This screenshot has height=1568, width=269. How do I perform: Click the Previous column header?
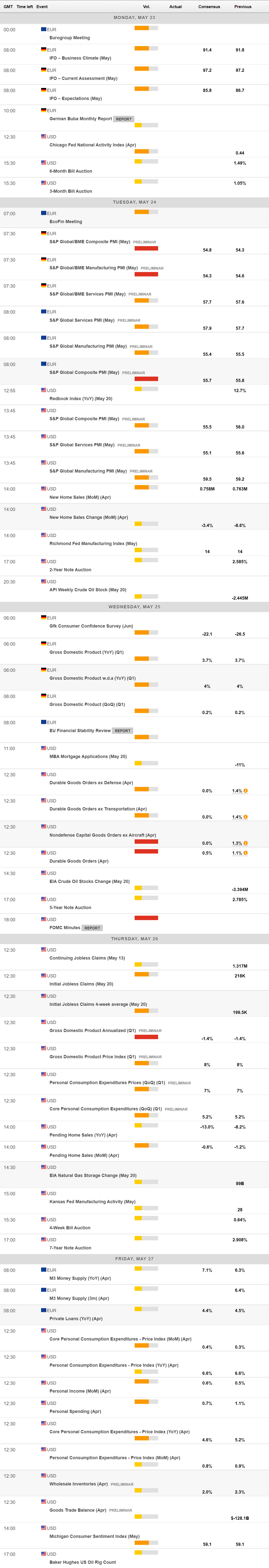click(242, 7)
